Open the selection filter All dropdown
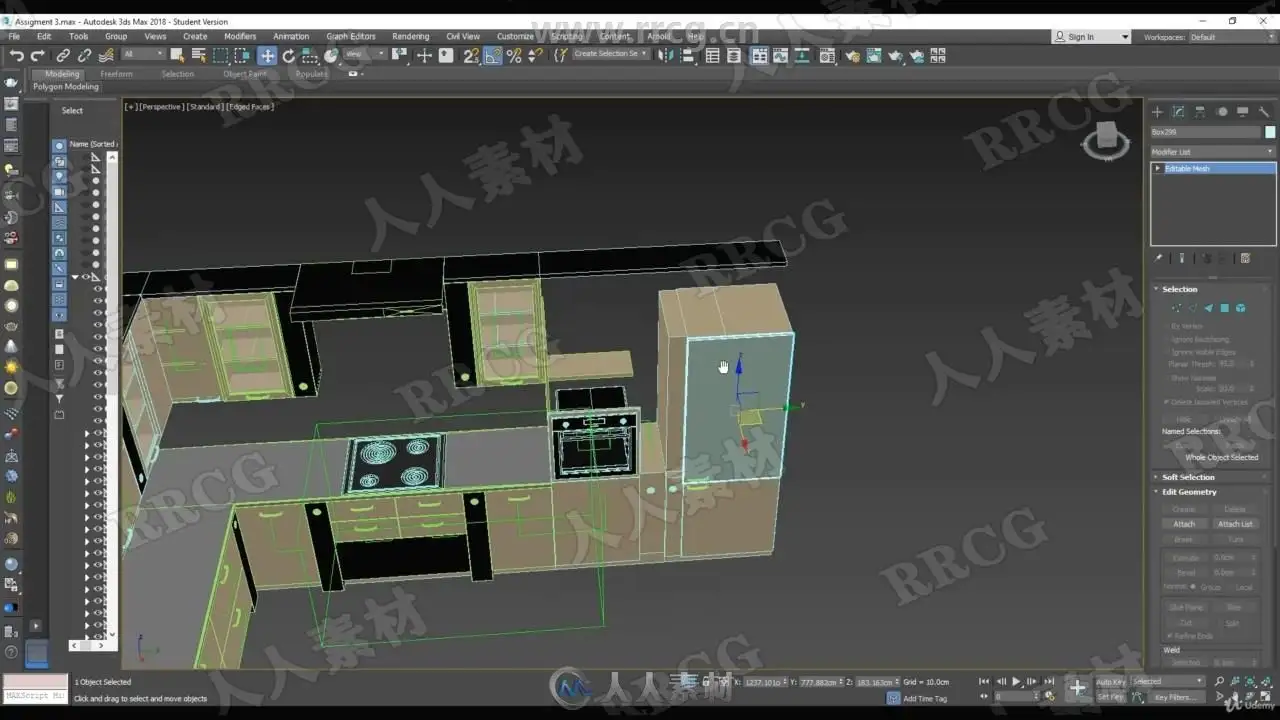The image size is (1280, 720). 143,54
